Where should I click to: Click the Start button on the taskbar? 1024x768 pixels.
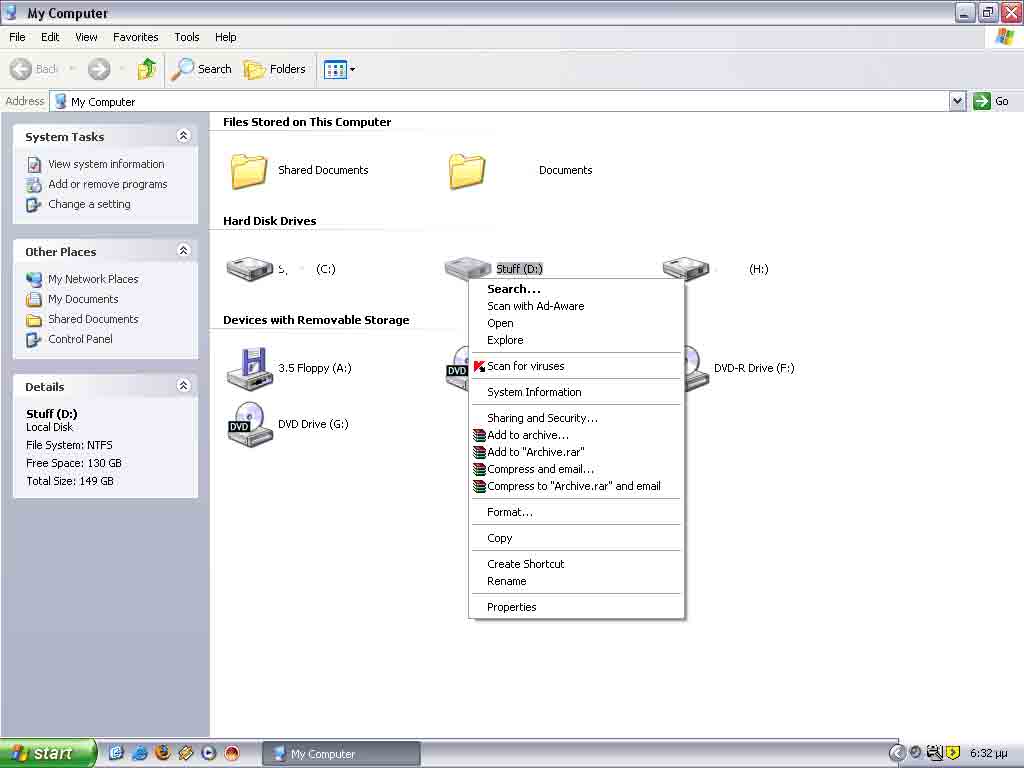pyautogui.click(x=48, y=753)
